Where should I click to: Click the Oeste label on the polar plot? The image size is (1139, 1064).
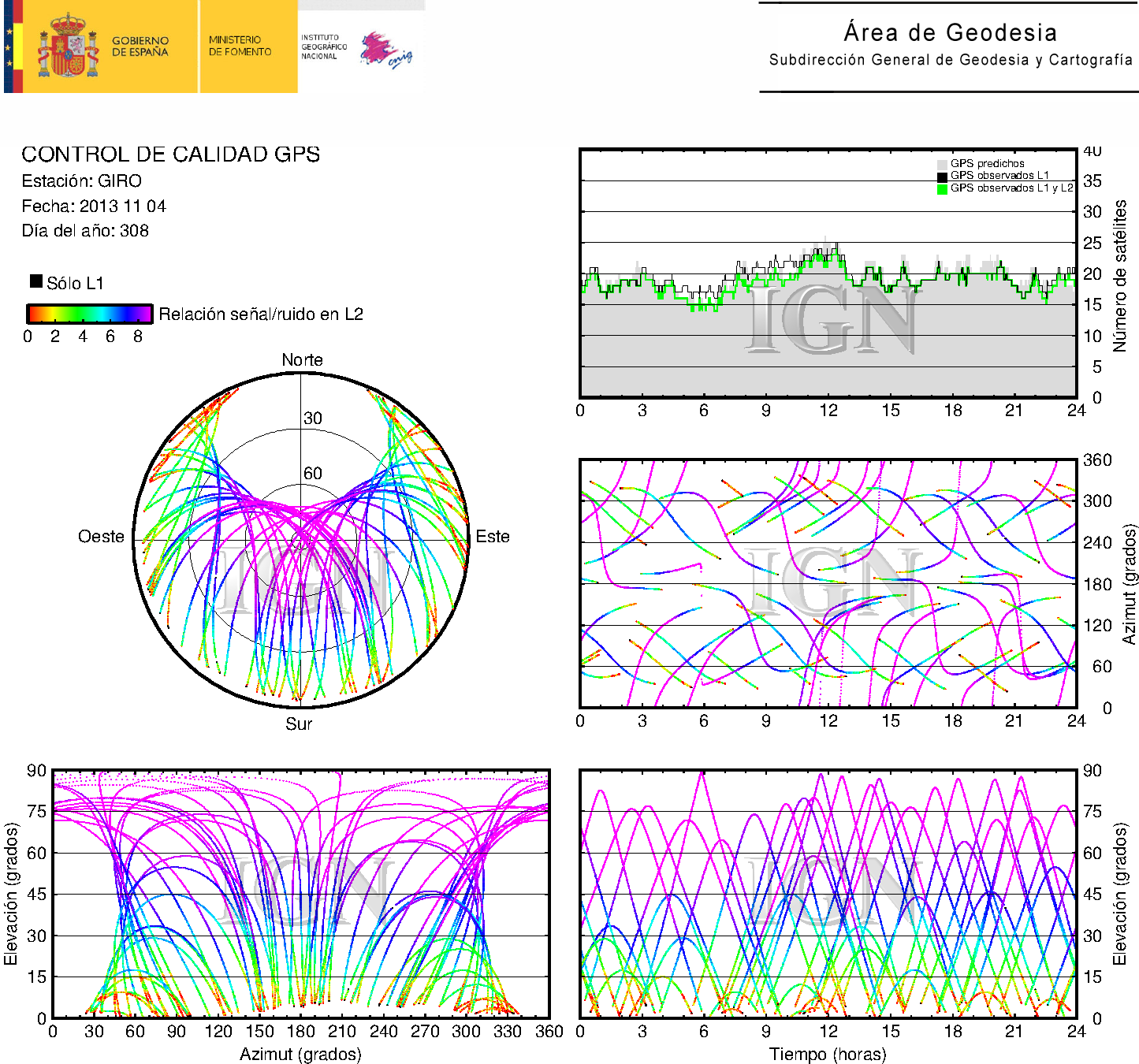(x=101, y=537)
